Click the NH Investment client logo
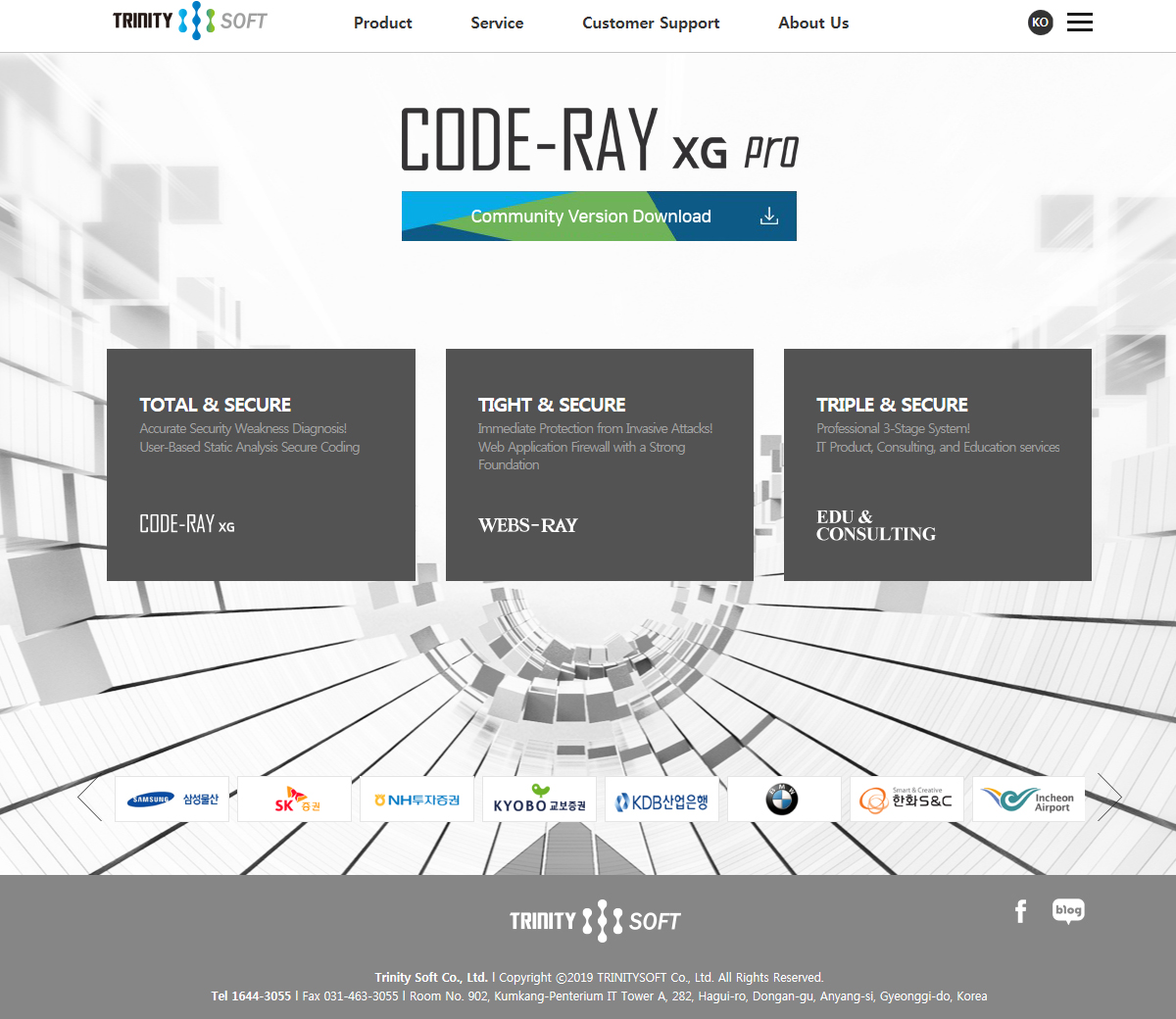This screenshot has width=1176, height=1019. click(416, 800)
